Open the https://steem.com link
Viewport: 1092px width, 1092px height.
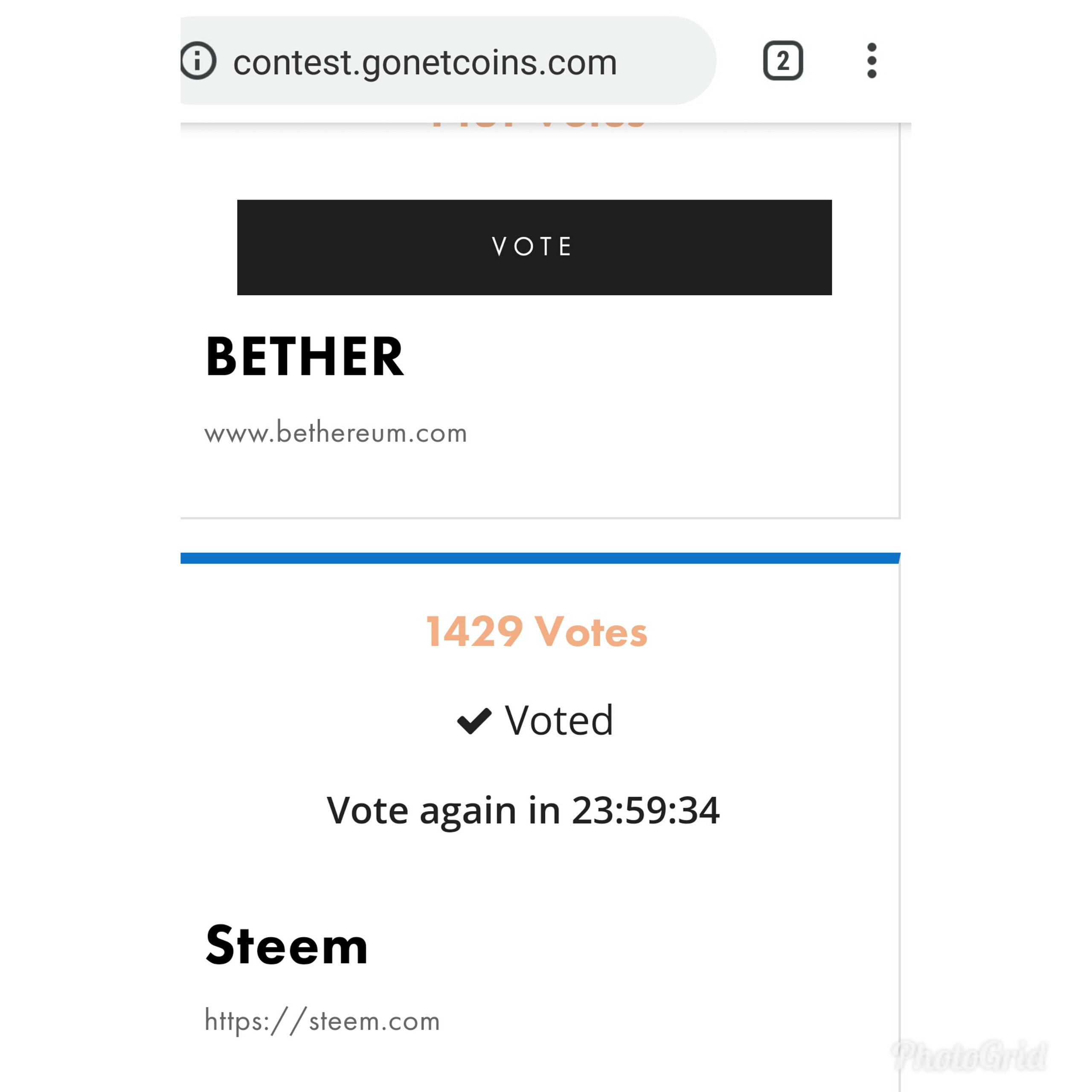coord(322,1021)
